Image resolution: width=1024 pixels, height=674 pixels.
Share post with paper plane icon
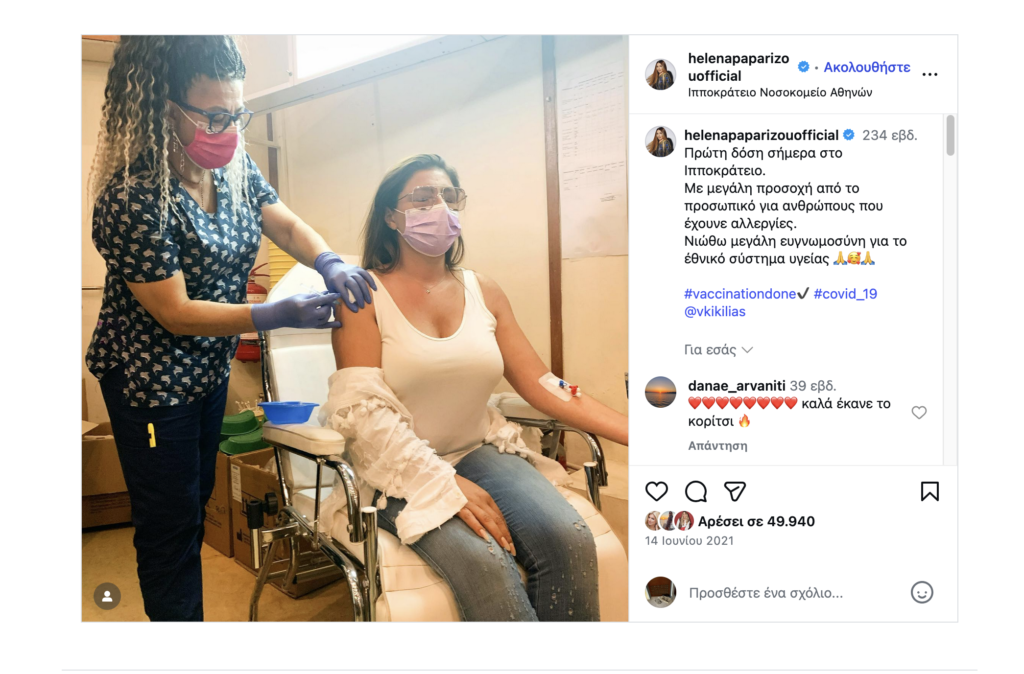point(735,491)
